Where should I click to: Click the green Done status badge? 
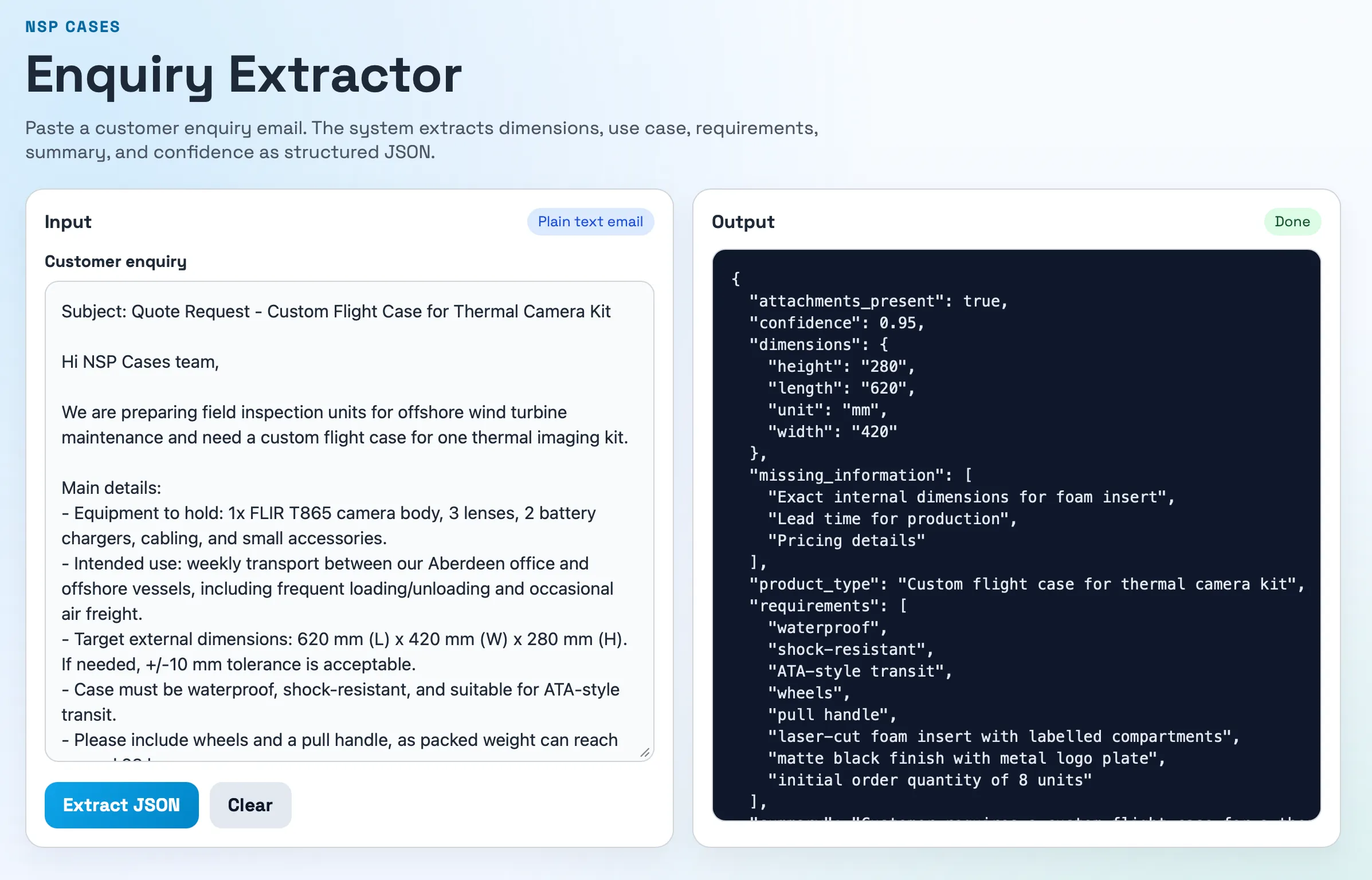pyautogui.click(x=1292, y=222)
